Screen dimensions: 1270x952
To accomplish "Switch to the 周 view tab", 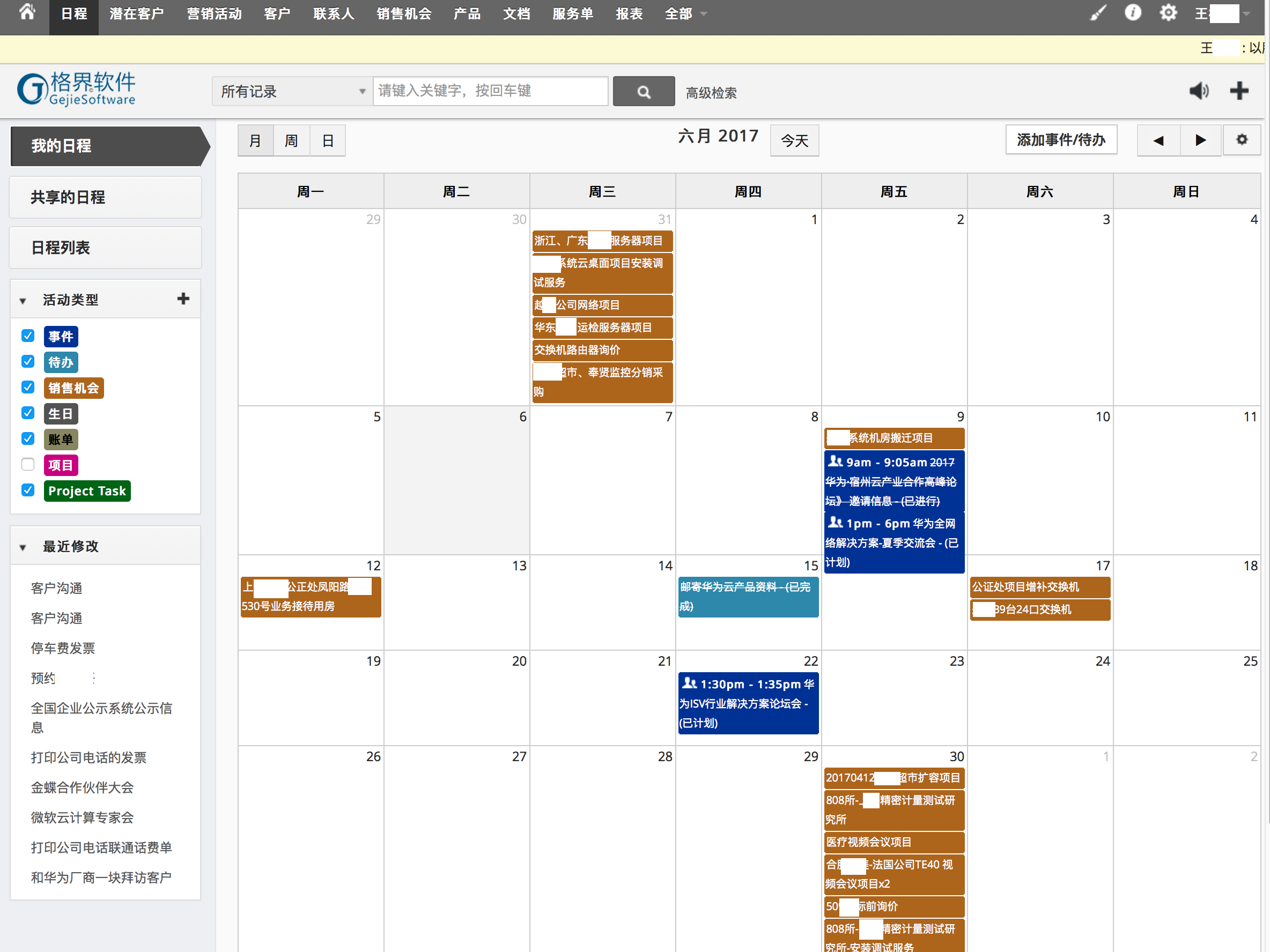I will coord(291,140).
